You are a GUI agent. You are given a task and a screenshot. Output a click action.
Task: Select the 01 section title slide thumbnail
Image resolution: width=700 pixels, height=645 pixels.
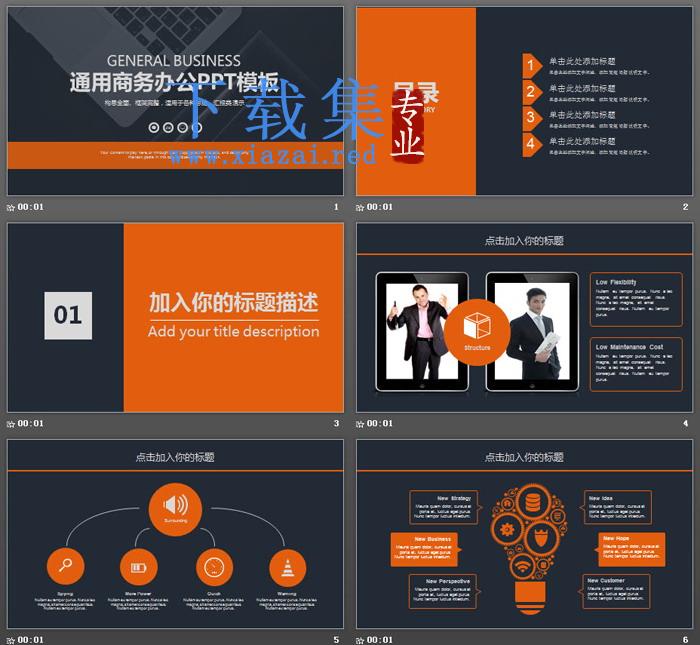pos(175,317)
